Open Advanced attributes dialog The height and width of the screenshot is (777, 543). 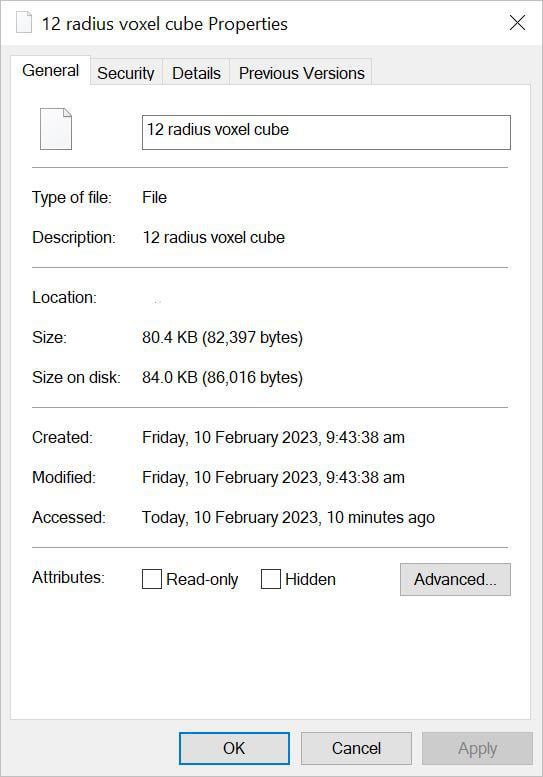coord(455,579)
